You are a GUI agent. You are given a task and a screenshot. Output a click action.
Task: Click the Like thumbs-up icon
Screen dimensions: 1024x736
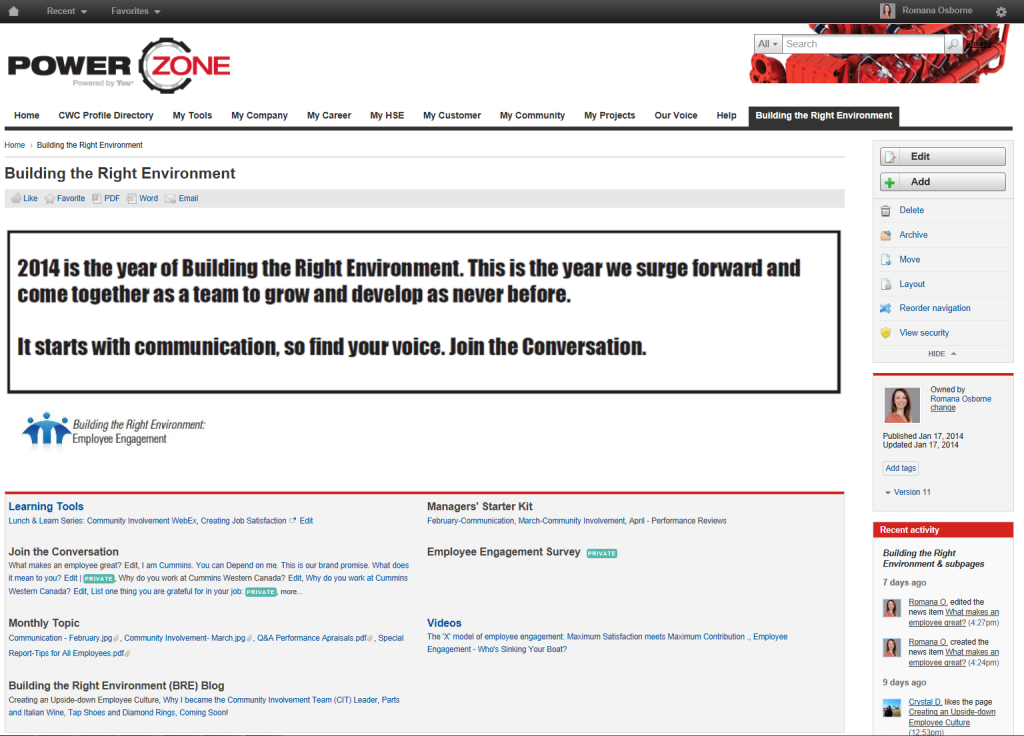[x=16, y=199]
